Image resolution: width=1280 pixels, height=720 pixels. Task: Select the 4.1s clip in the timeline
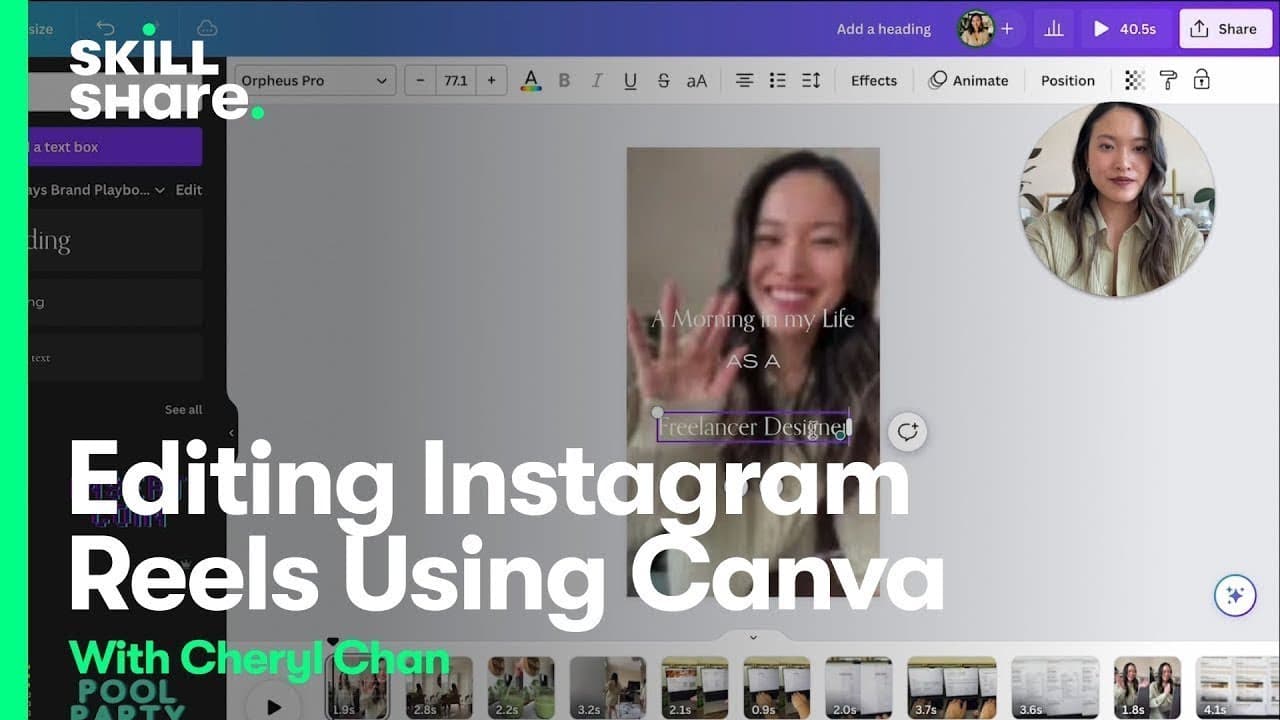point(1238,688)
